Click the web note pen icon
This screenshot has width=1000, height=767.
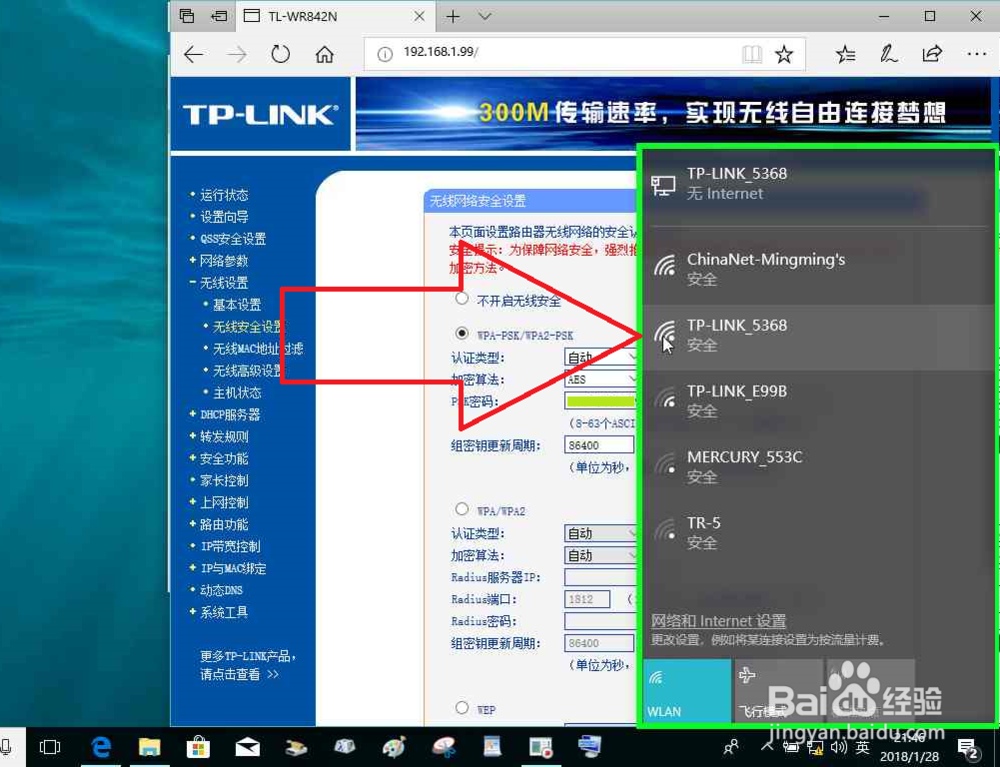point(888,55)
